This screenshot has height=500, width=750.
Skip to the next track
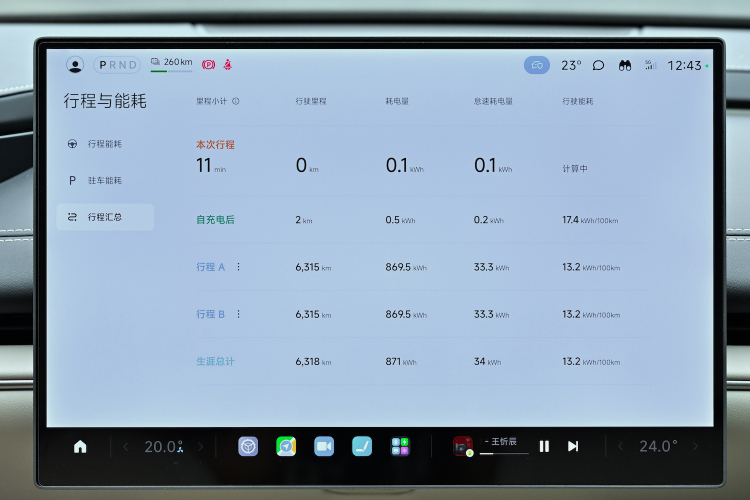tap(573, 446)
